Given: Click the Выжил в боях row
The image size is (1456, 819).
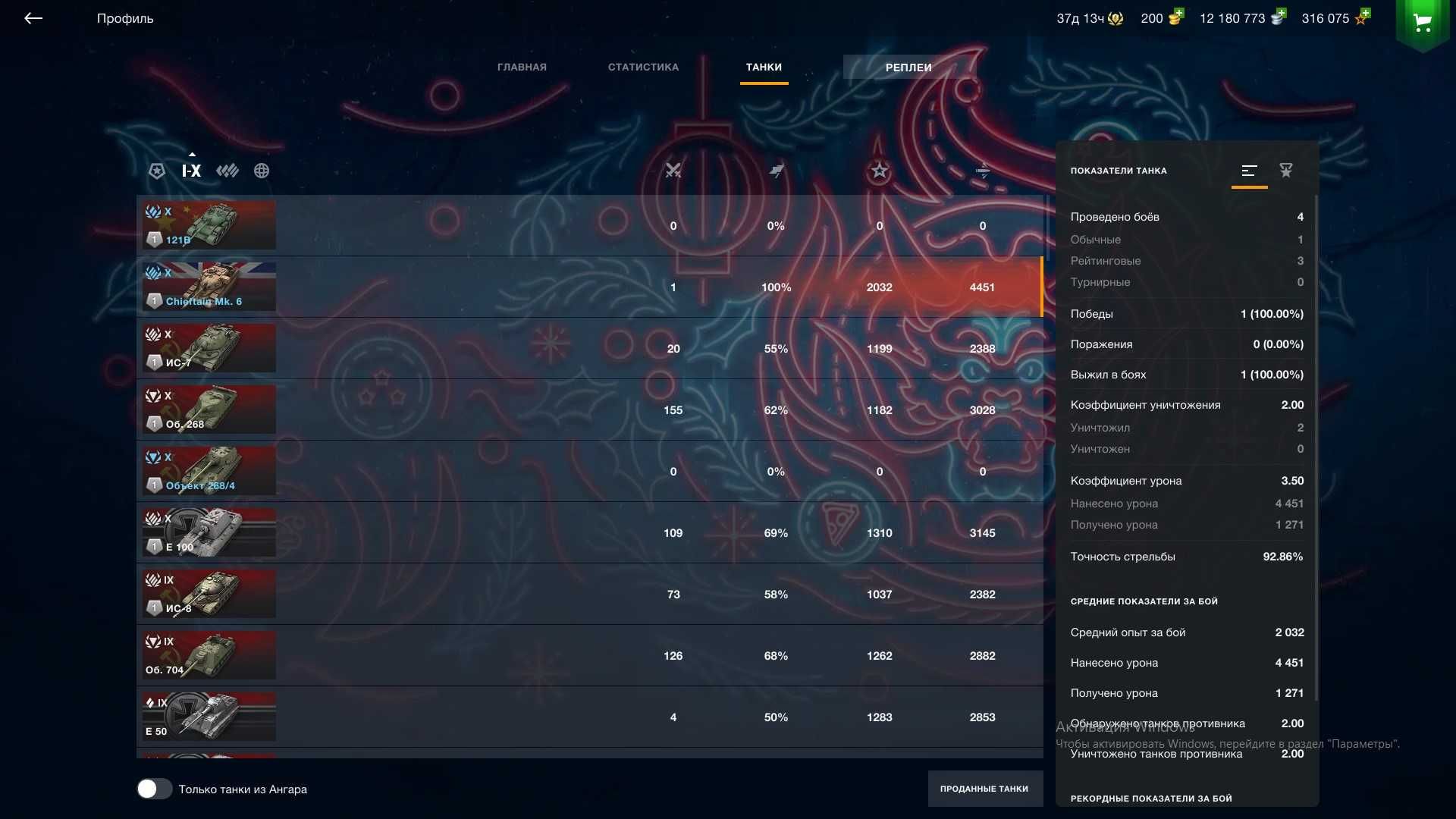Looking at the screenshot, I should point(1187,375).
